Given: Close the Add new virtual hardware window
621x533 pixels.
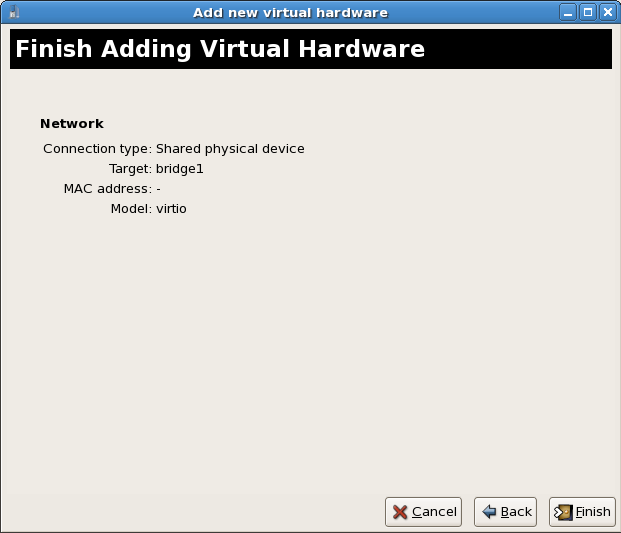Looking at the screenshot, I should pos(608,12).
